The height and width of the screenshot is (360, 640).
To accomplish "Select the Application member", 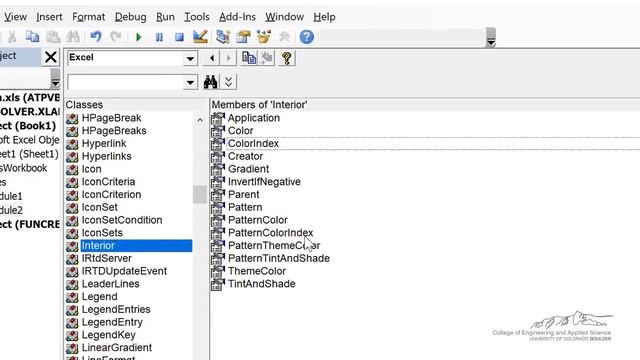I will [253, 118].
